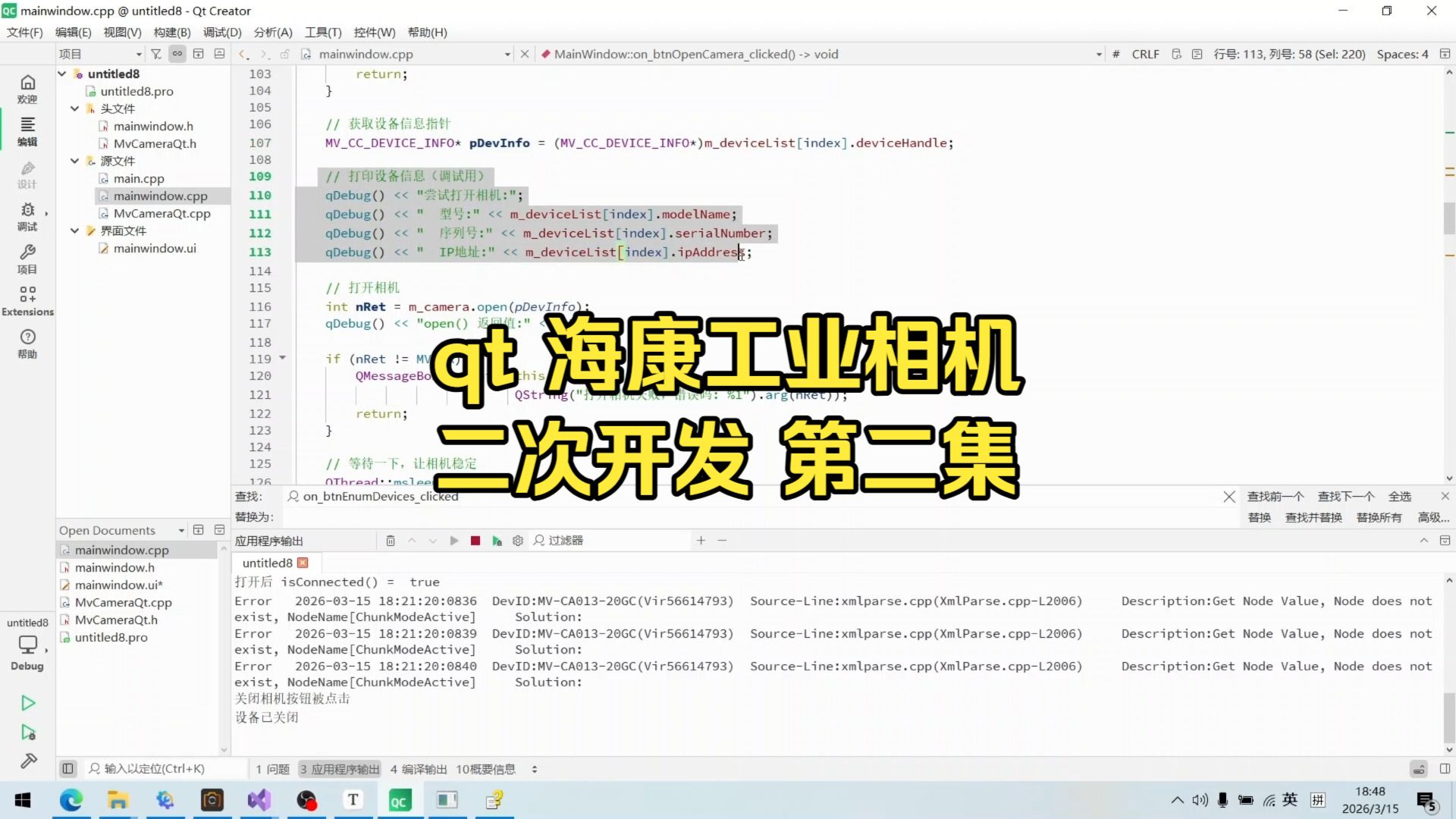Screen dimensions: 1456x819
Task: Toggle the left sidebar visibility
Action: 67,769
